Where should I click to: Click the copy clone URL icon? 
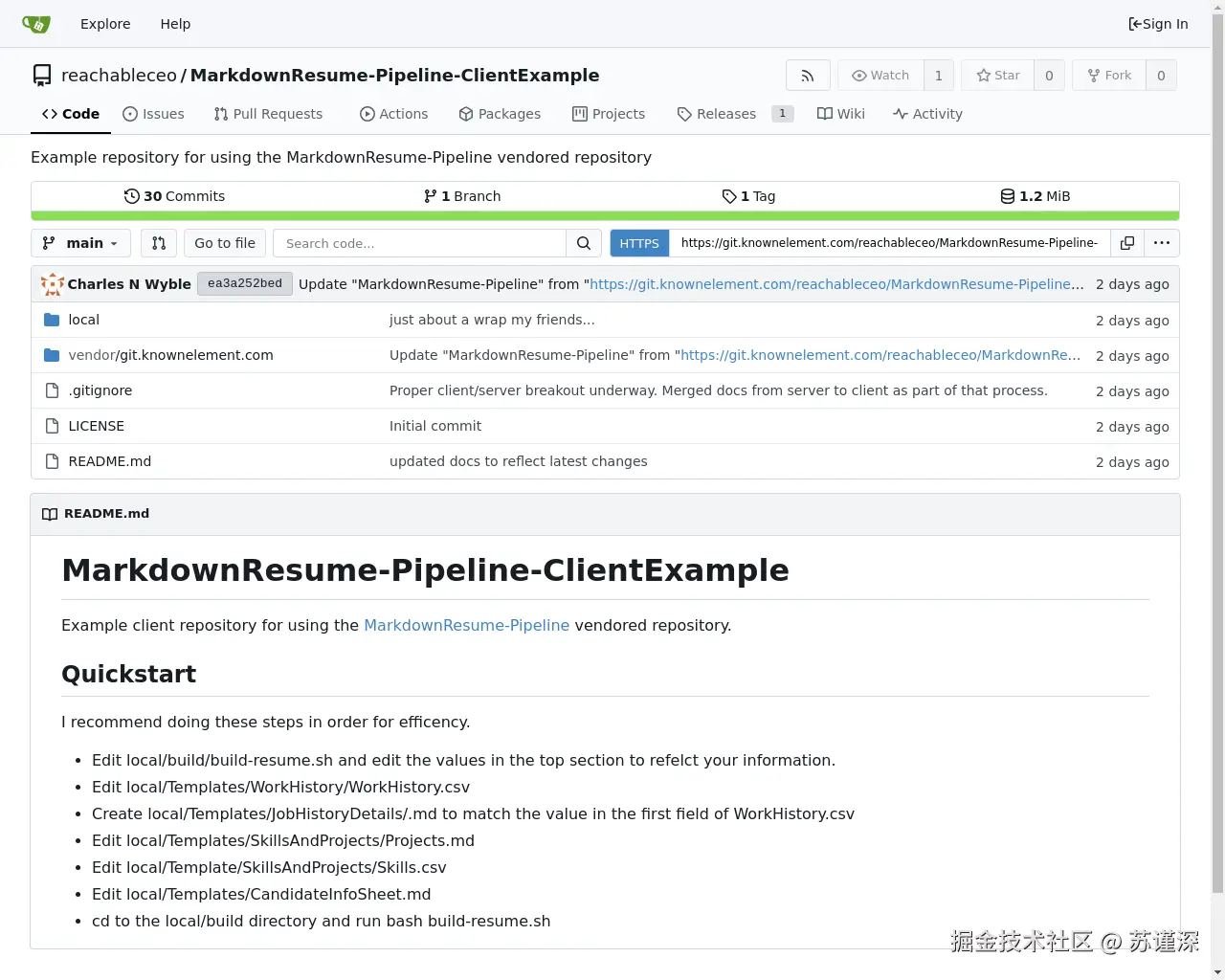coord(1127,243)
